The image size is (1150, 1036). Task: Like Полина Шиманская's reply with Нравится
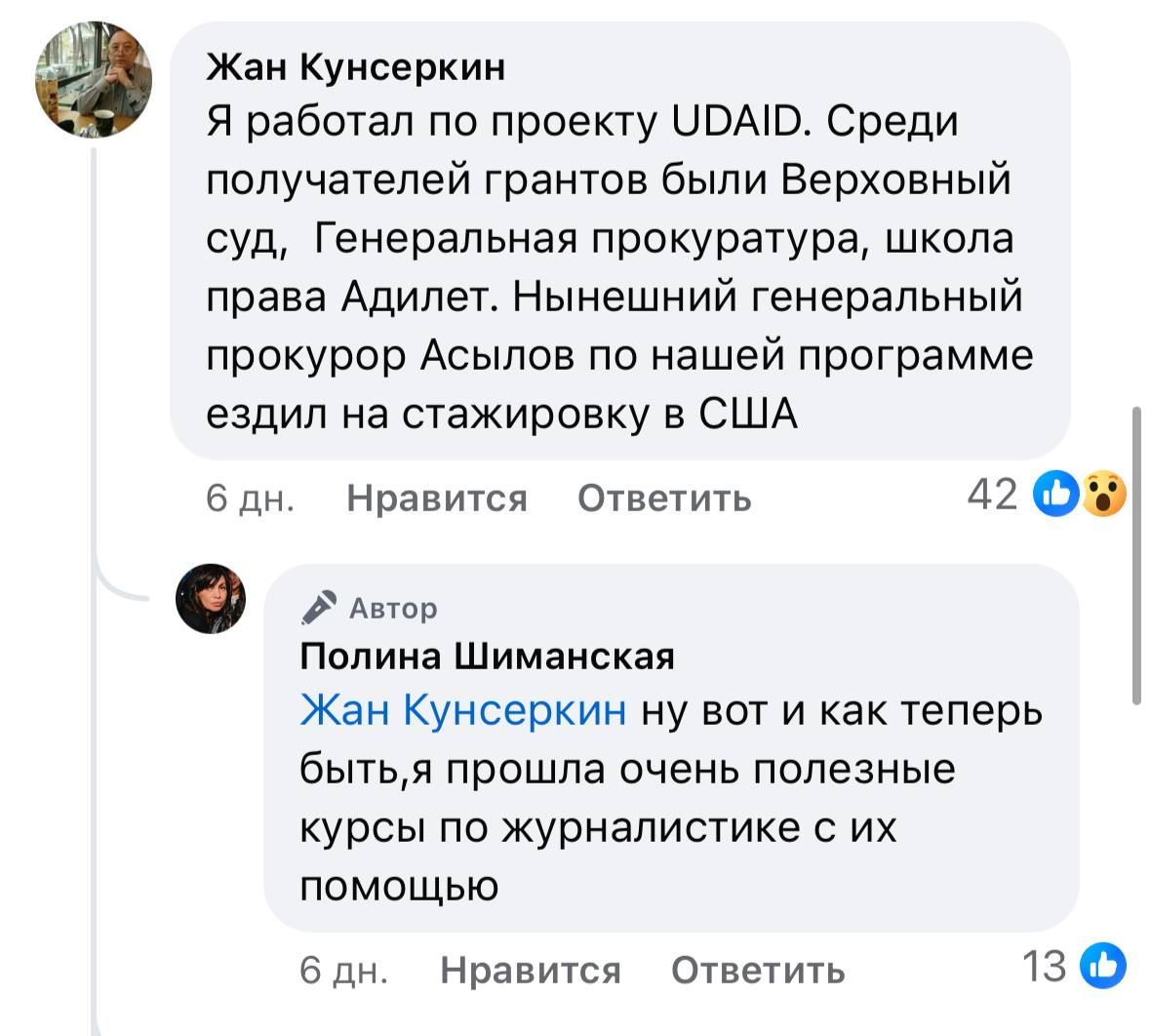click(530, 971)
